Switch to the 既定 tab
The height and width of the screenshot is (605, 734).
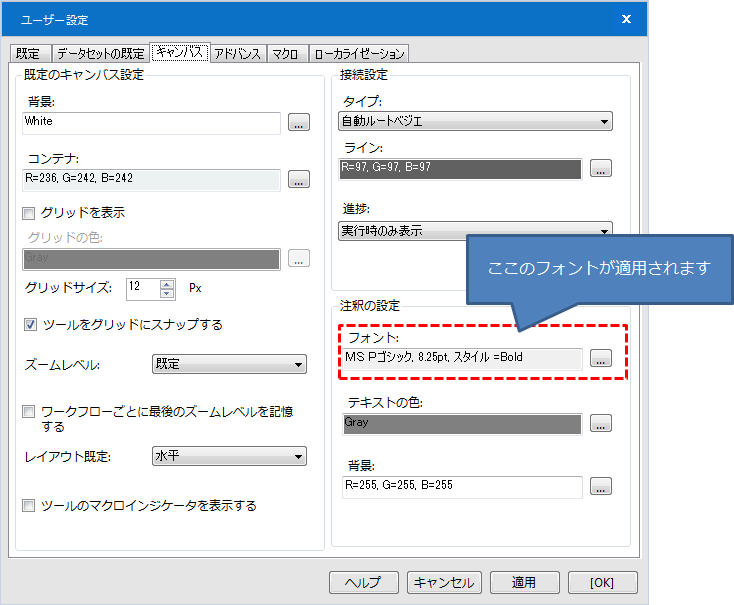31,53
